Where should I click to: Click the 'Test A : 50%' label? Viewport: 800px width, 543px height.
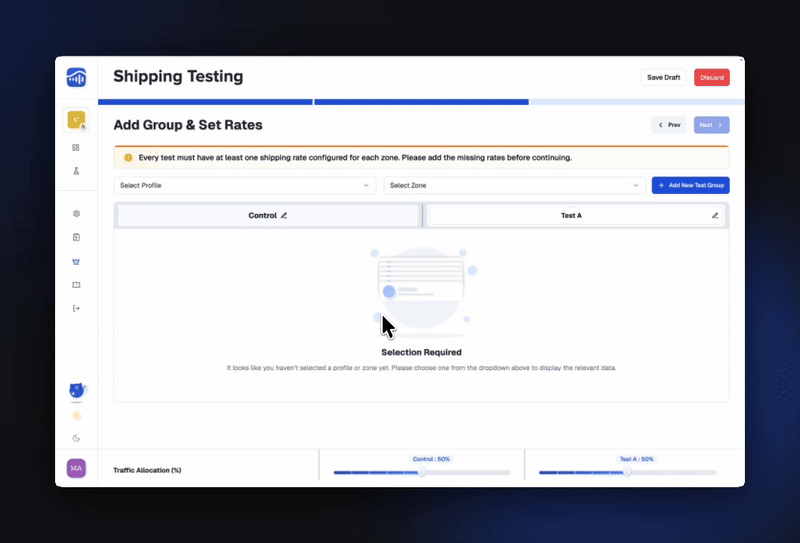(x=636, y=459)
